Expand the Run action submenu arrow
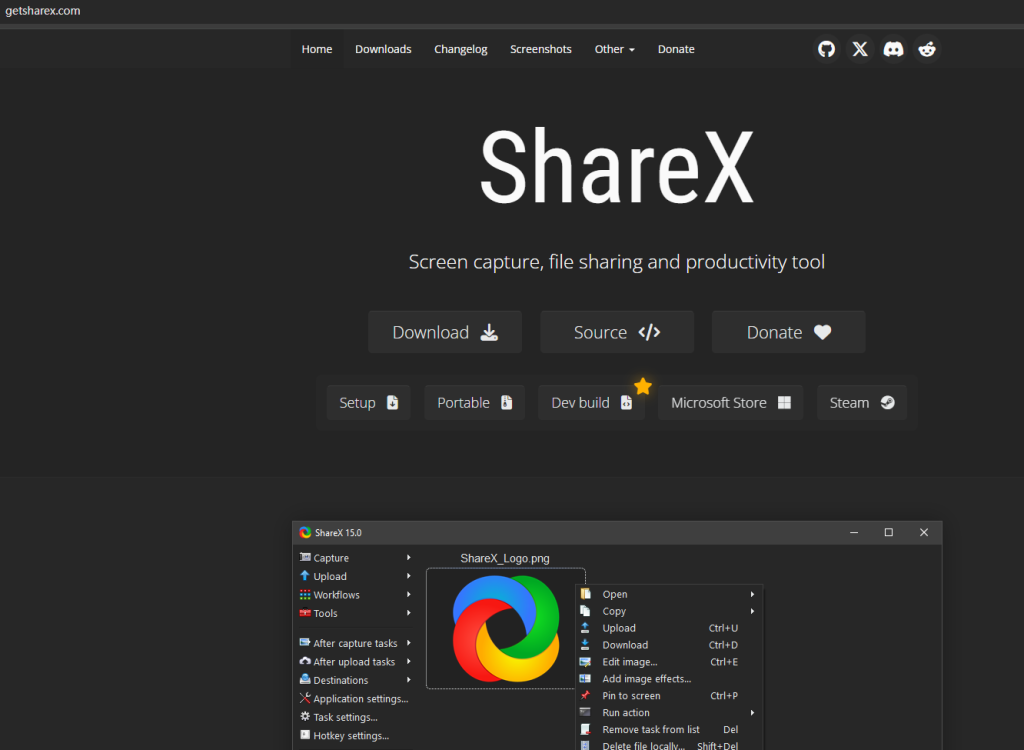 point(752,712)
